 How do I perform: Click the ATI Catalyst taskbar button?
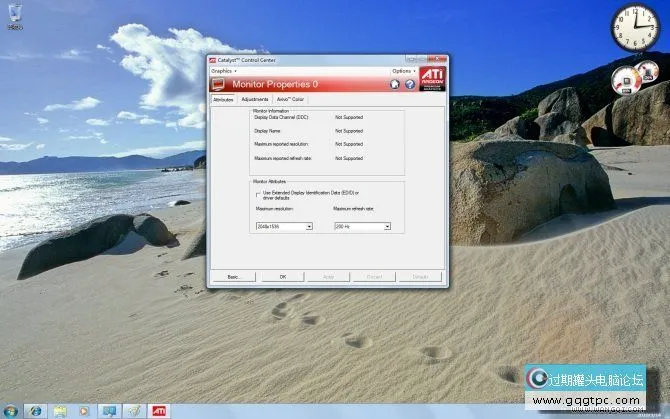tap(159, 410)
